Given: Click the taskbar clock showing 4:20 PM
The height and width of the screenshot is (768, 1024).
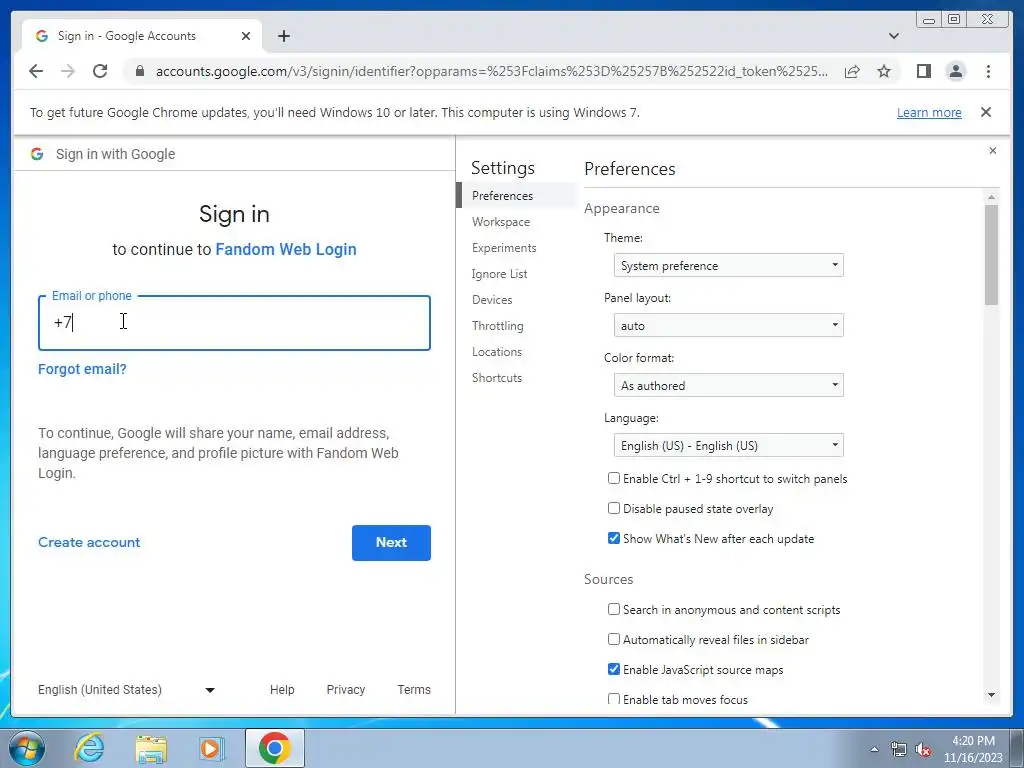Looking at the screenshot, I should [x=972, y=748].
